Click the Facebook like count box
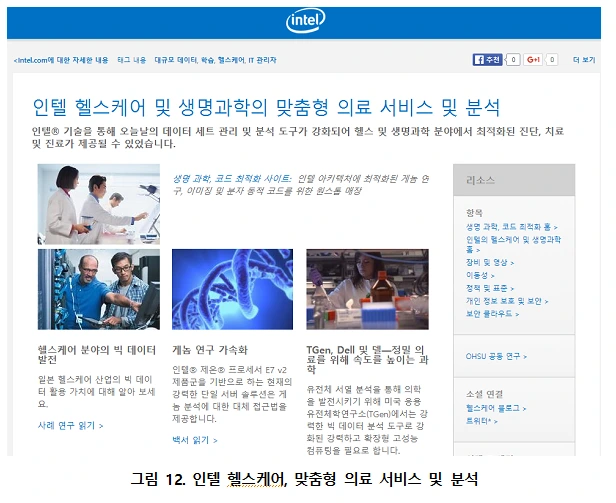 [x=513, y=60]
